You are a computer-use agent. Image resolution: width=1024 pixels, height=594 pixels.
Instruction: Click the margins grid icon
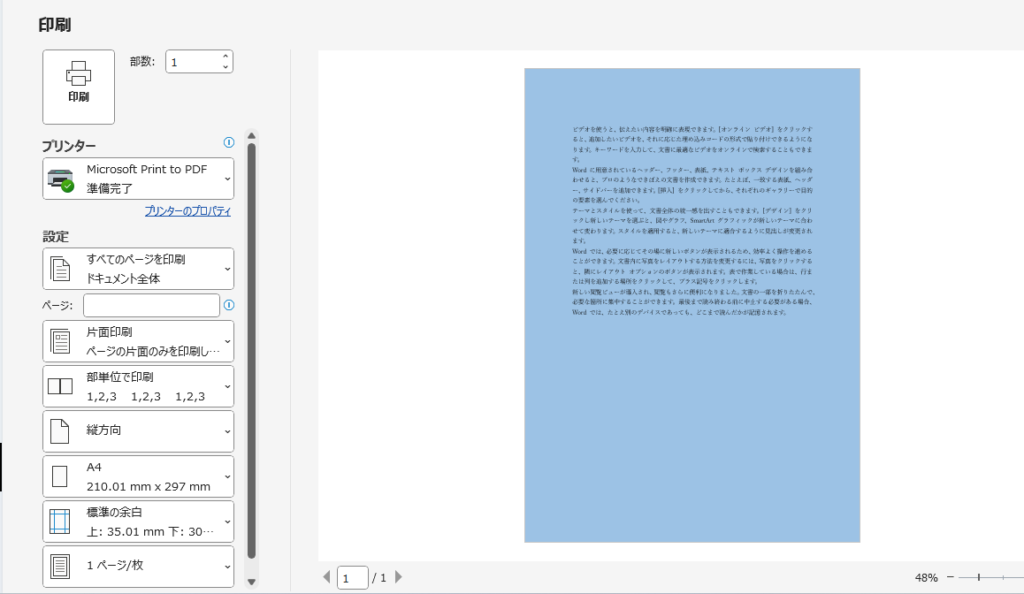click(59, 522)
